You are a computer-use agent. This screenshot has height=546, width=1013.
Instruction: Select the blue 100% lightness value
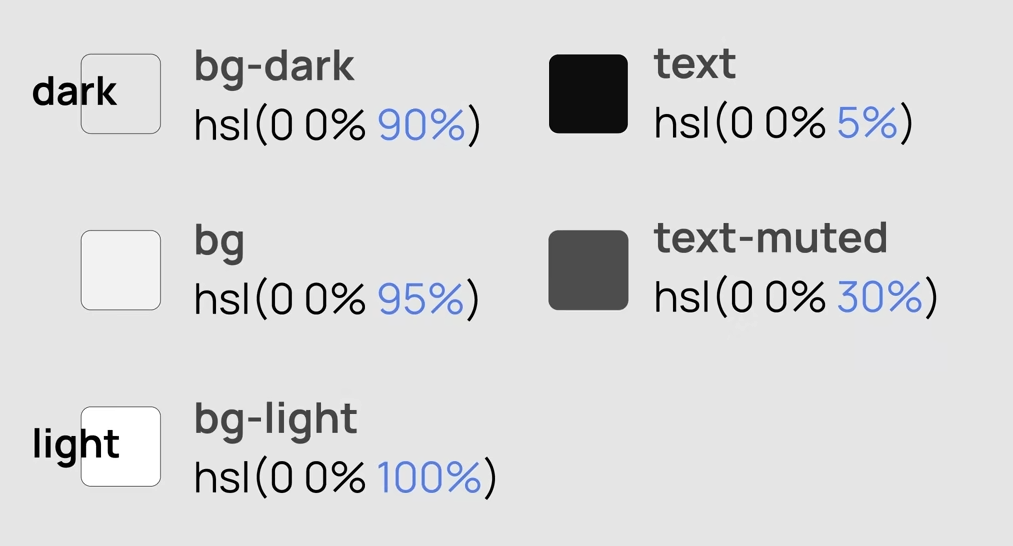click(430, 477)
